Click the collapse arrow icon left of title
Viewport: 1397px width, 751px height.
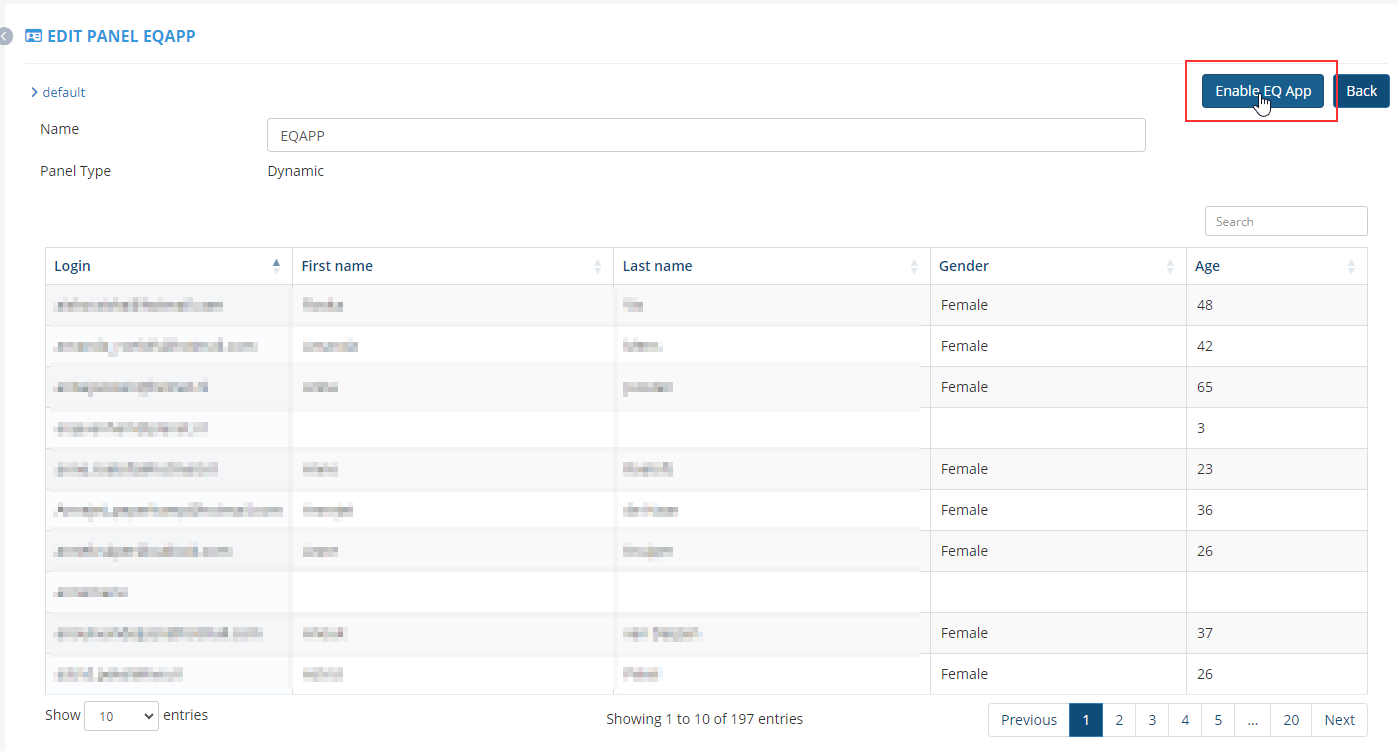pyautogui.click(x=5, y=37)
